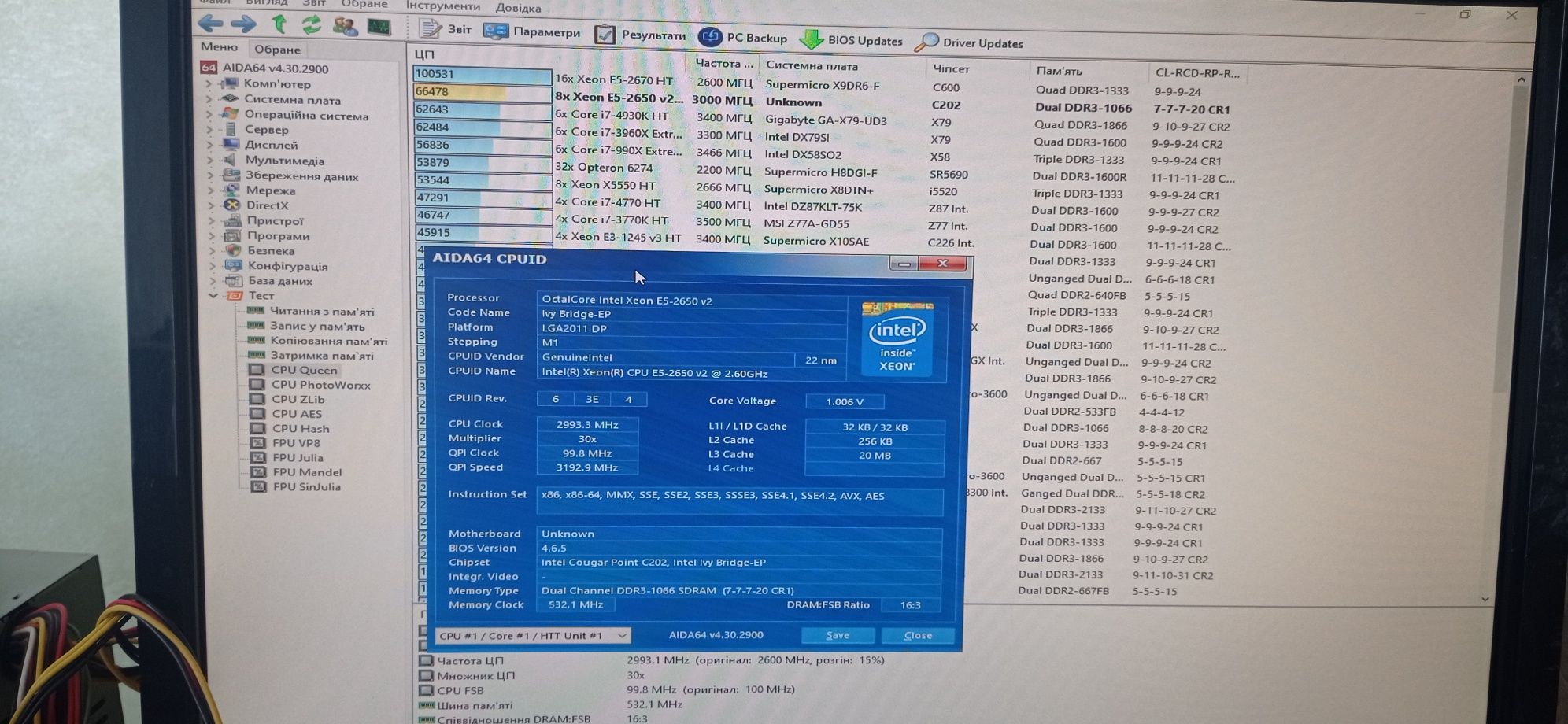1568x724 pixels.
Task: Select the Комп'ютер tree icon
Action: pyautogui.click(x=230, y=83)
